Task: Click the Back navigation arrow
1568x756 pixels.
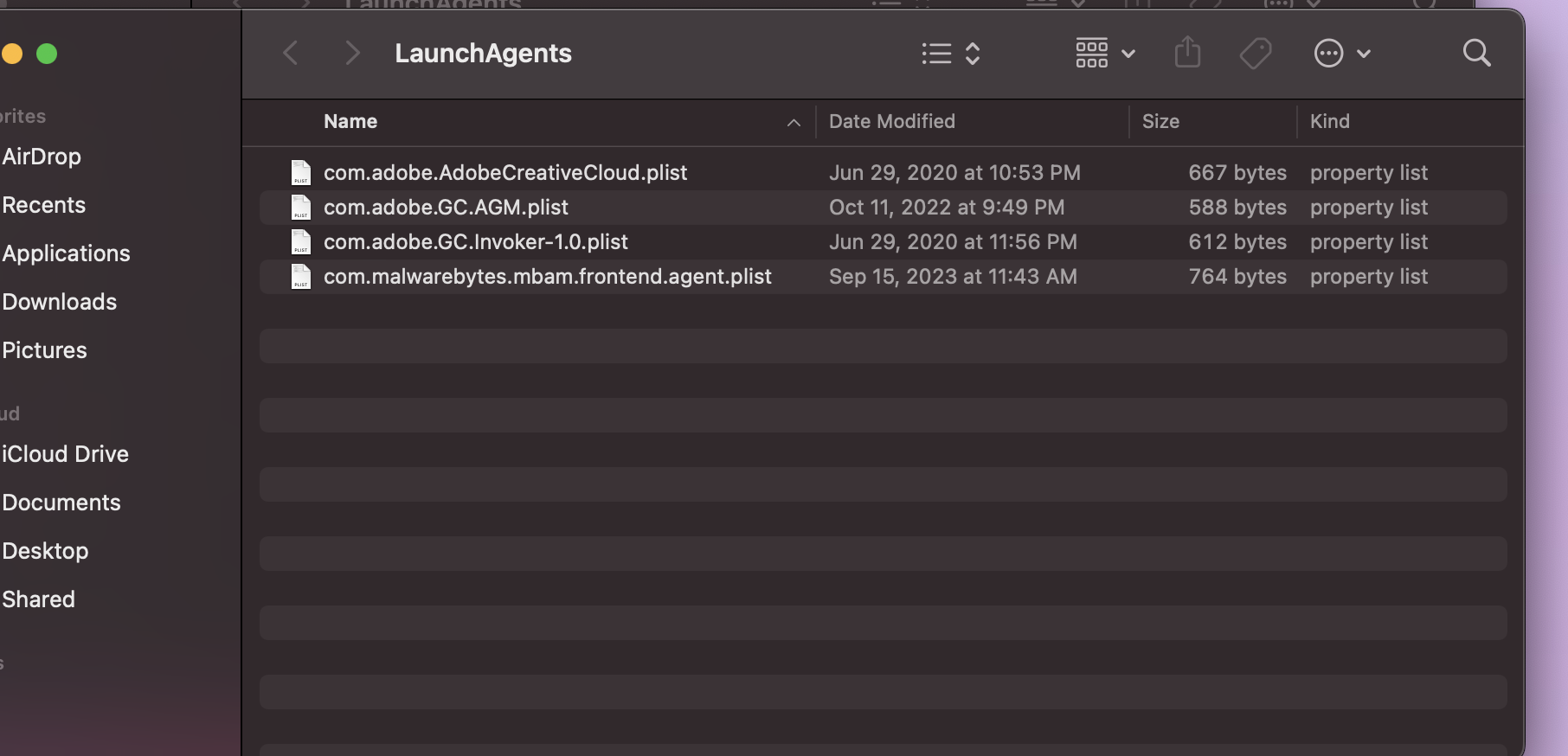Action: [x=291, y=54]
